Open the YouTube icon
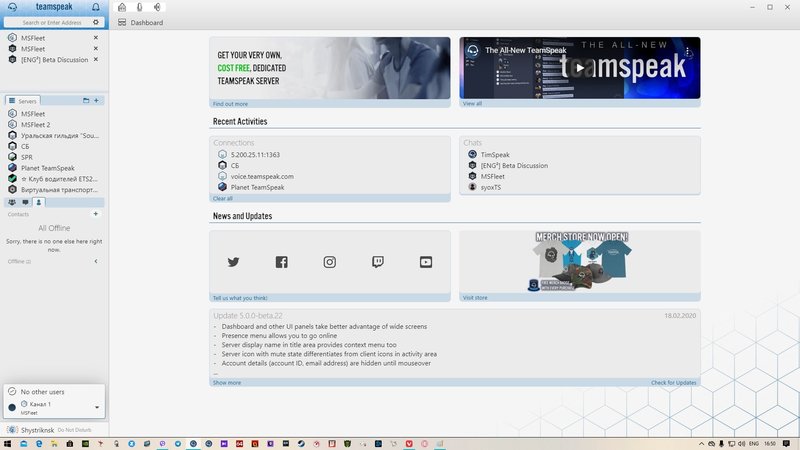Image resolution: width=800 pixels, height=450 pixels. coord(426,262)
